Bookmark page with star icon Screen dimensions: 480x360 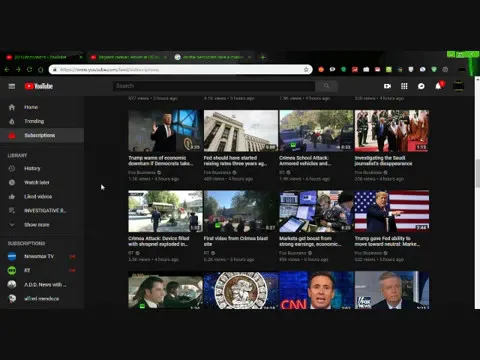pos(306,69)
